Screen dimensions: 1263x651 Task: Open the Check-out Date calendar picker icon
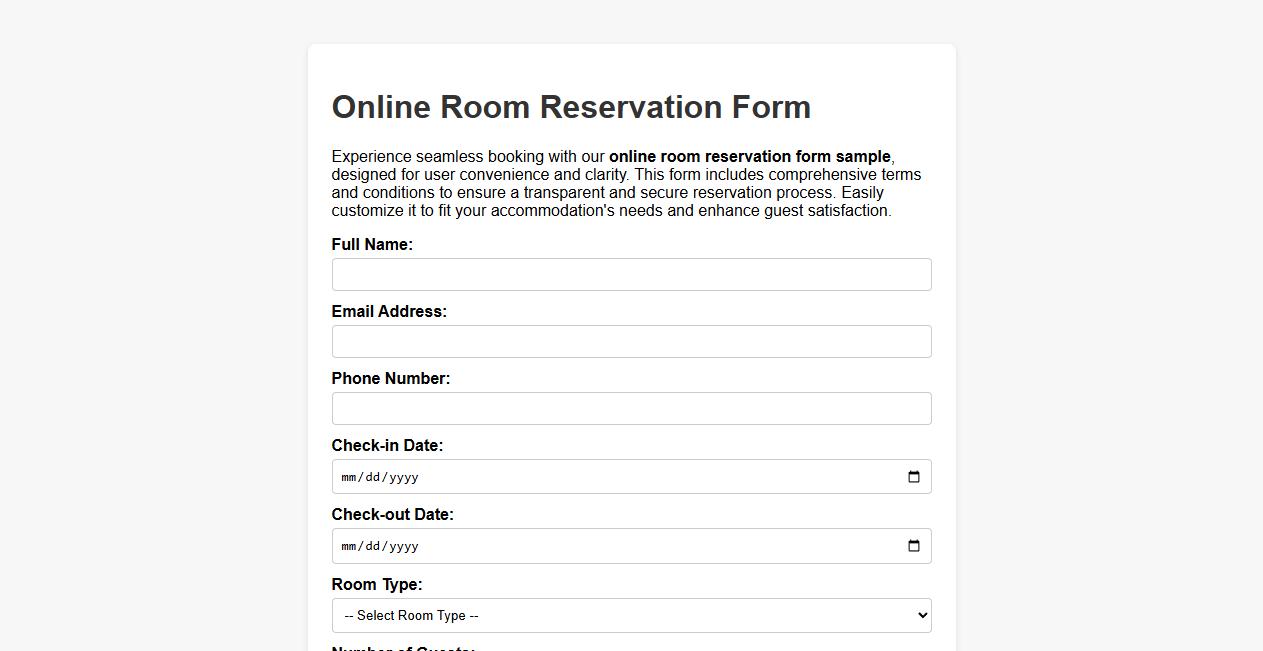(x=913, y=546)
